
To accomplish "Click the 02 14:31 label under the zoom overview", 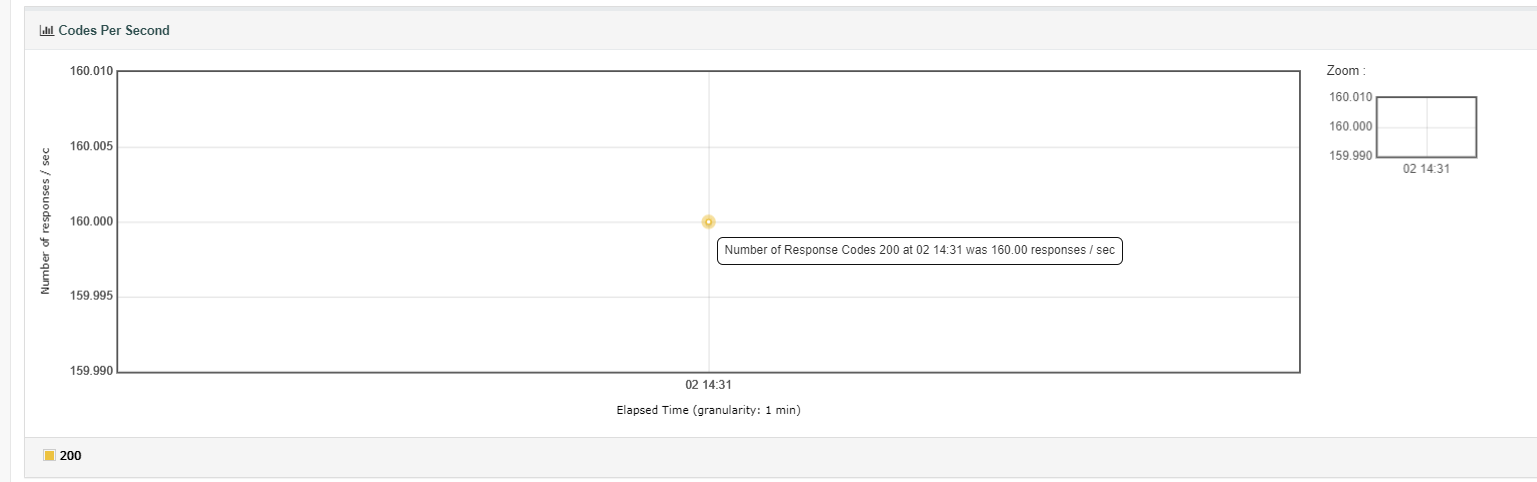I will (1427, 169).
